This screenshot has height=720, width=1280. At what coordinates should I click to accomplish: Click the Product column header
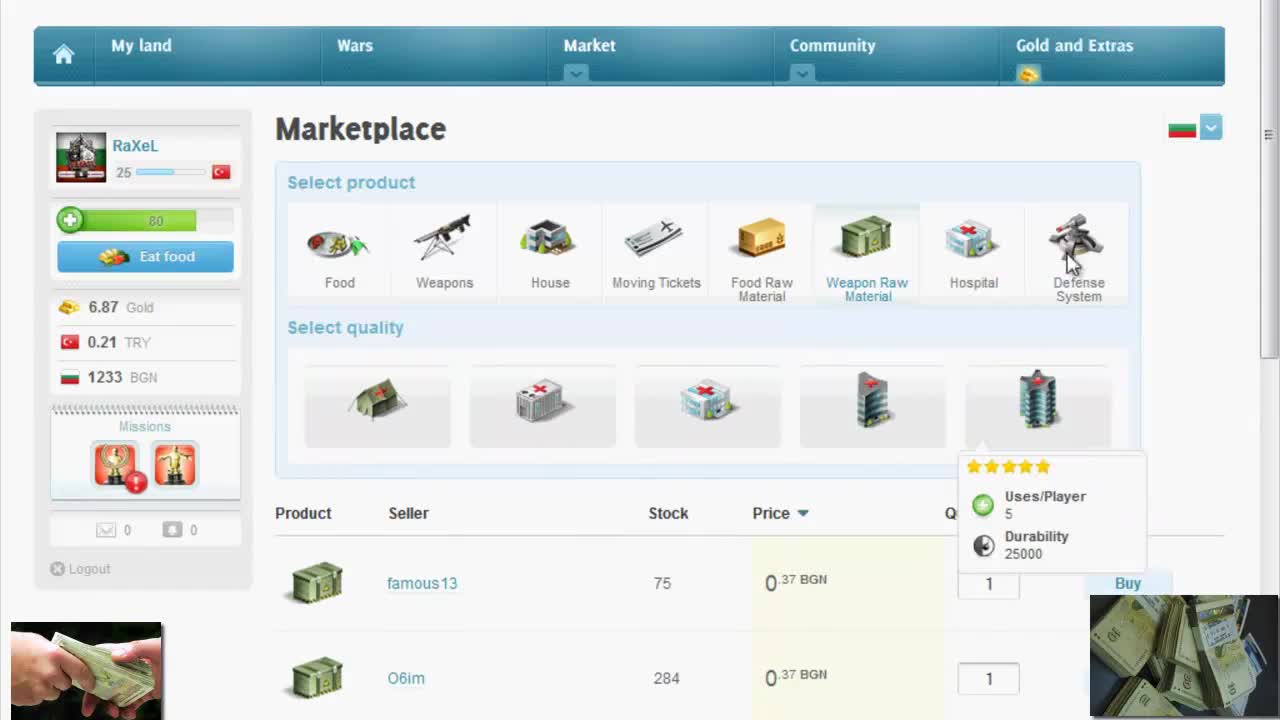click(303, 513)
